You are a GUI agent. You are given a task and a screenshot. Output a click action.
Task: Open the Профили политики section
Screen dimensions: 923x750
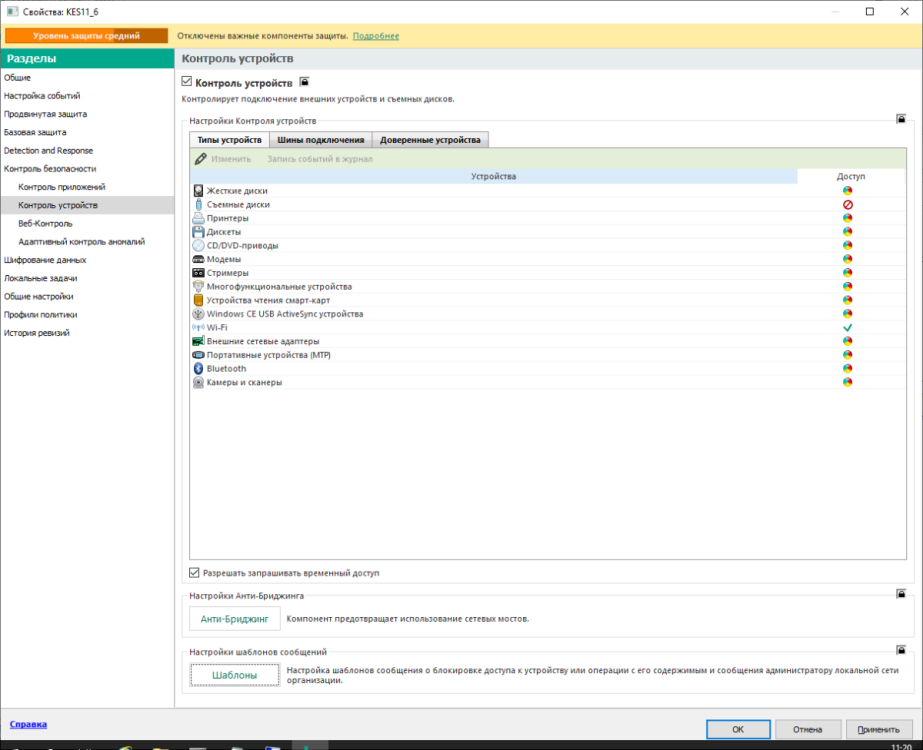(x=41, y=315)
